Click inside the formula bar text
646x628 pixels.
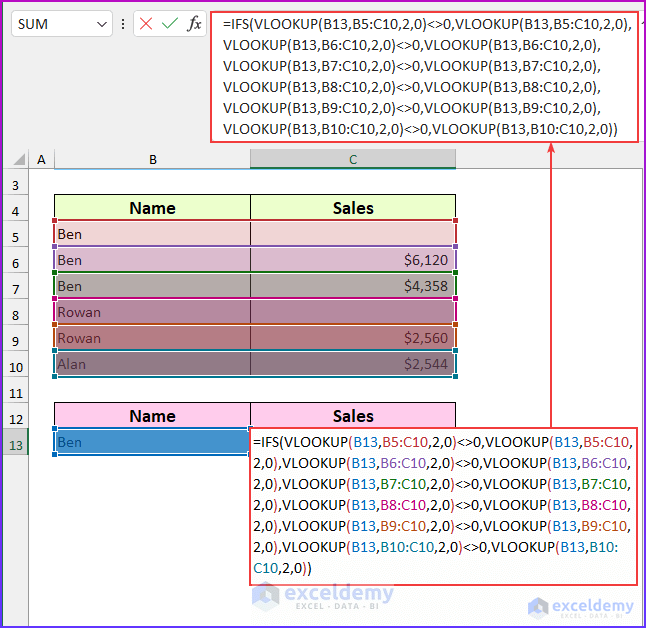click(424, 77)
